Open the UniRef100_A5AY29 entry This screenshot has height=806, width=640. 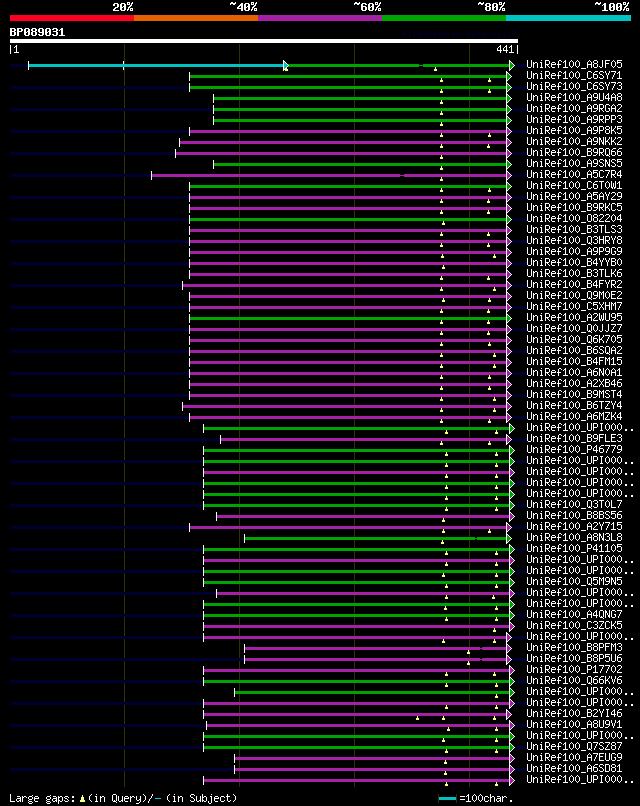point(574,196)
